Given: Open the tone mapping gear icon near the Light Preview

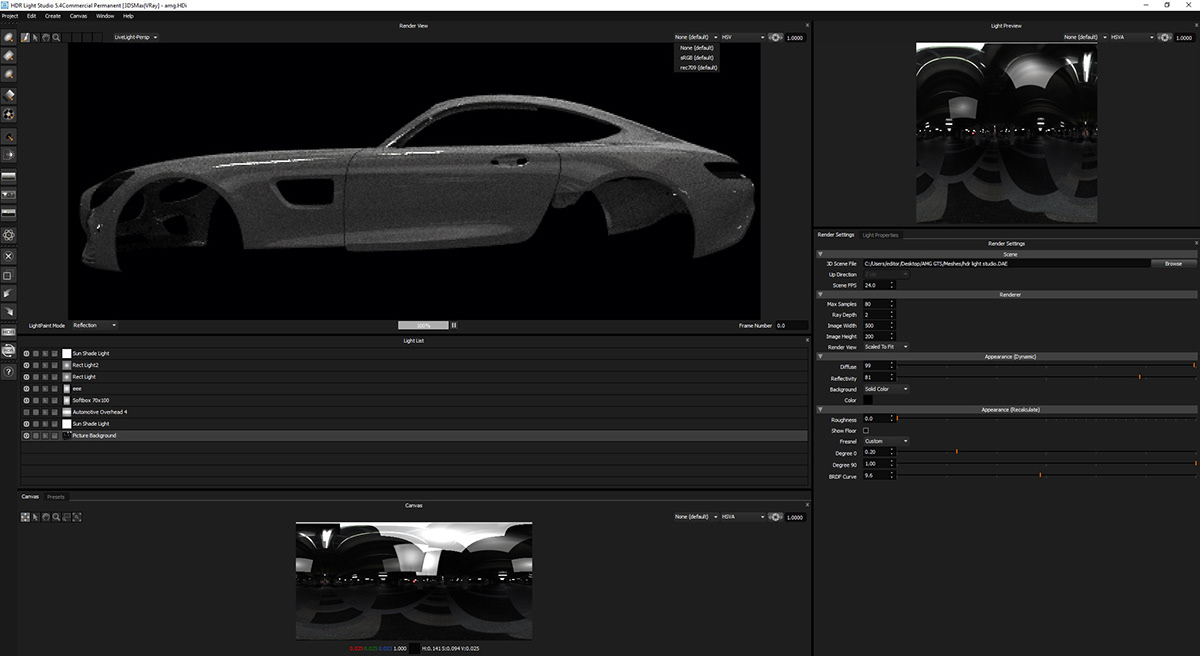Looking at the screenshot, I should (x=1163, y=37).
